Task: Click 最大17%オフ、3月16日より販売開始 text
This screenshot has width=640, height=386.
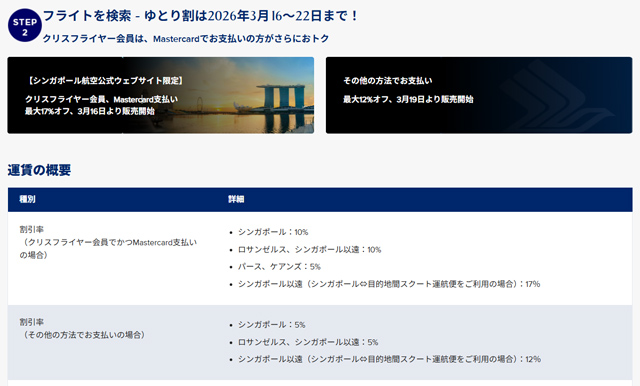Action: (x=90, y=111)
